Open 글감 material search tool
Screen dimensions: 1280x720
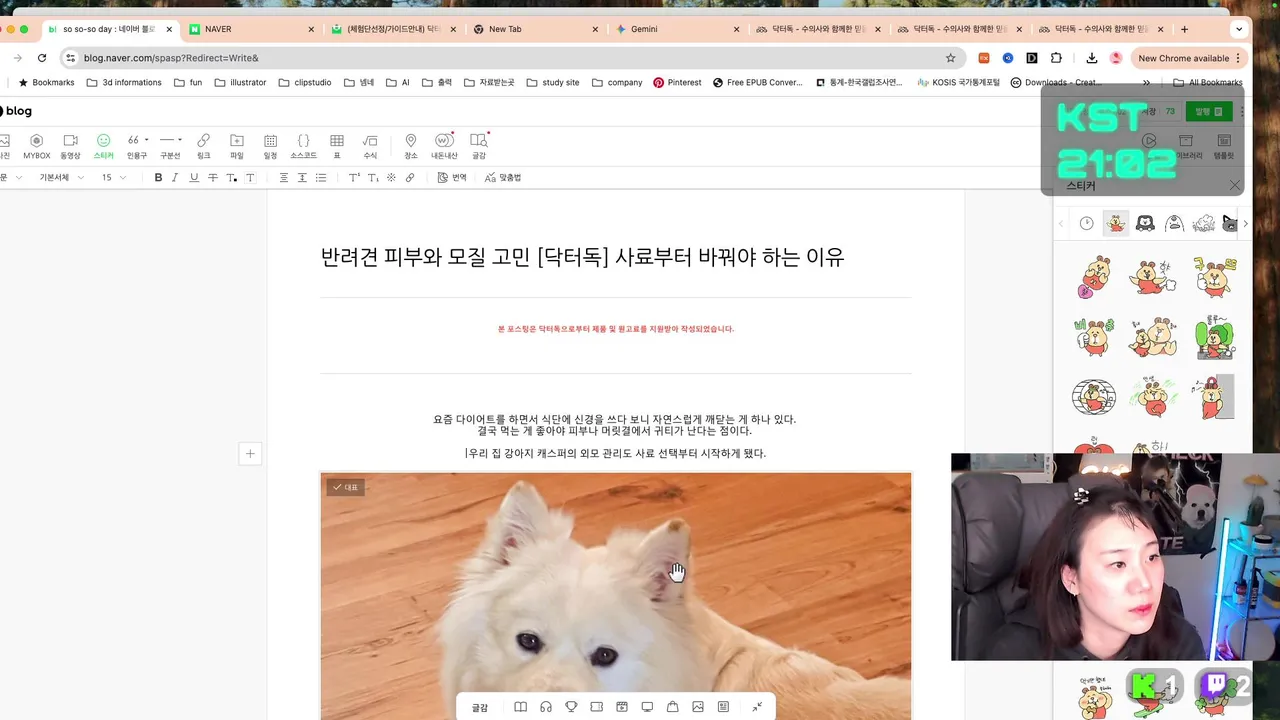tap(479, 146)
